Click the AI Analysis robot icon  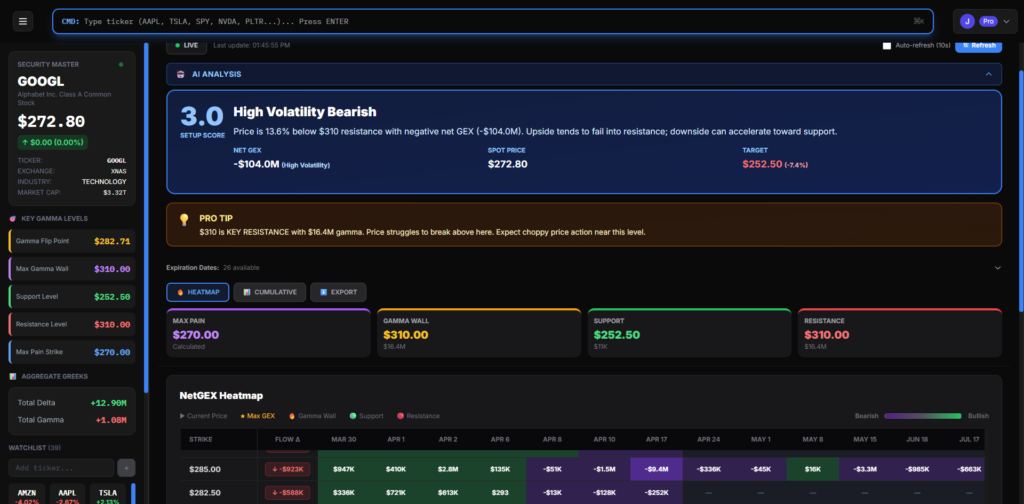click(x=180, y=74)
